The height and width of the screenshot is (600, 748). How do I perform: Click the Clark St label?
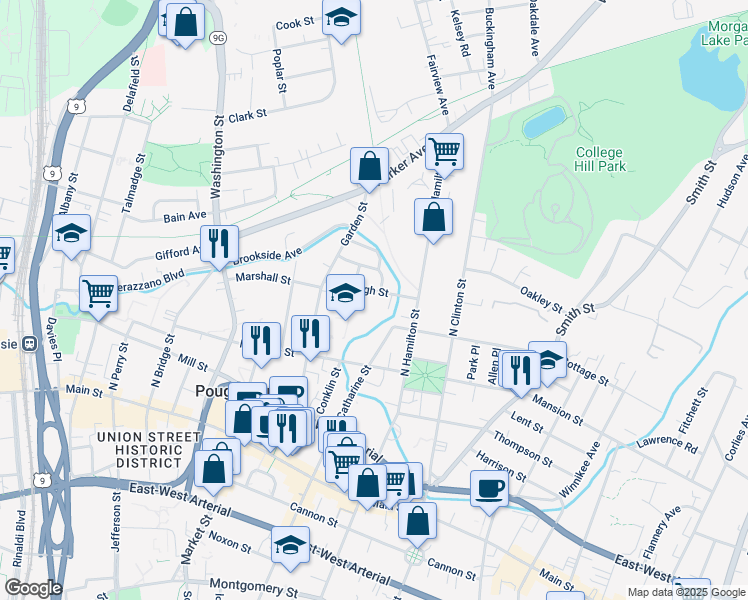[248, 116]
